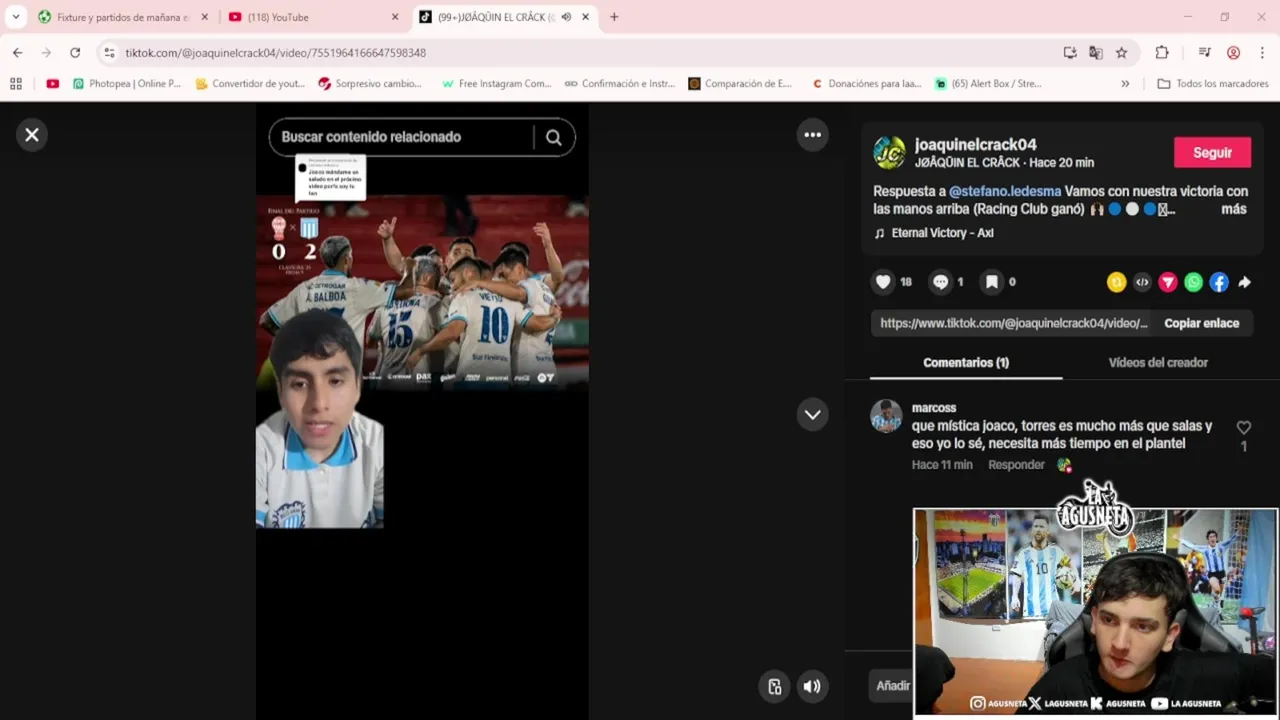Click install app icon in address bar

pos(1070,53)
